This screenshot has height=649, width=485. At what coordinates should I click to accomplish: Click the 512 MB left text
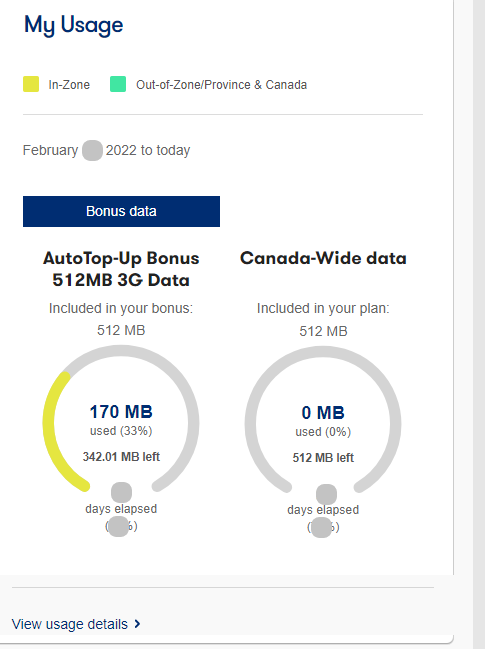click(323, 458)
